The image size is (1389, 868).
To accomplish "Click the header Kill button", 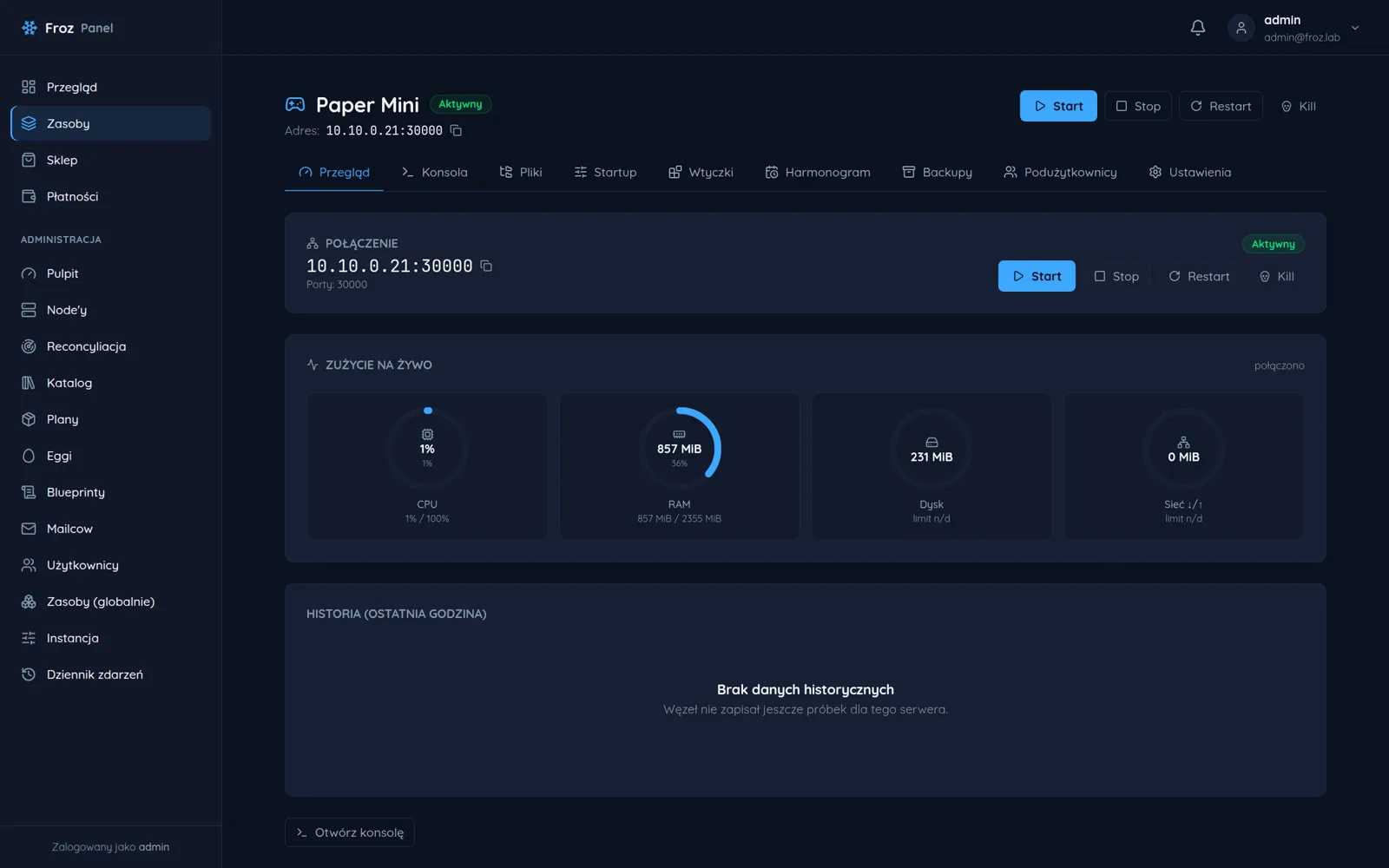I will (x=1299, y=106).
